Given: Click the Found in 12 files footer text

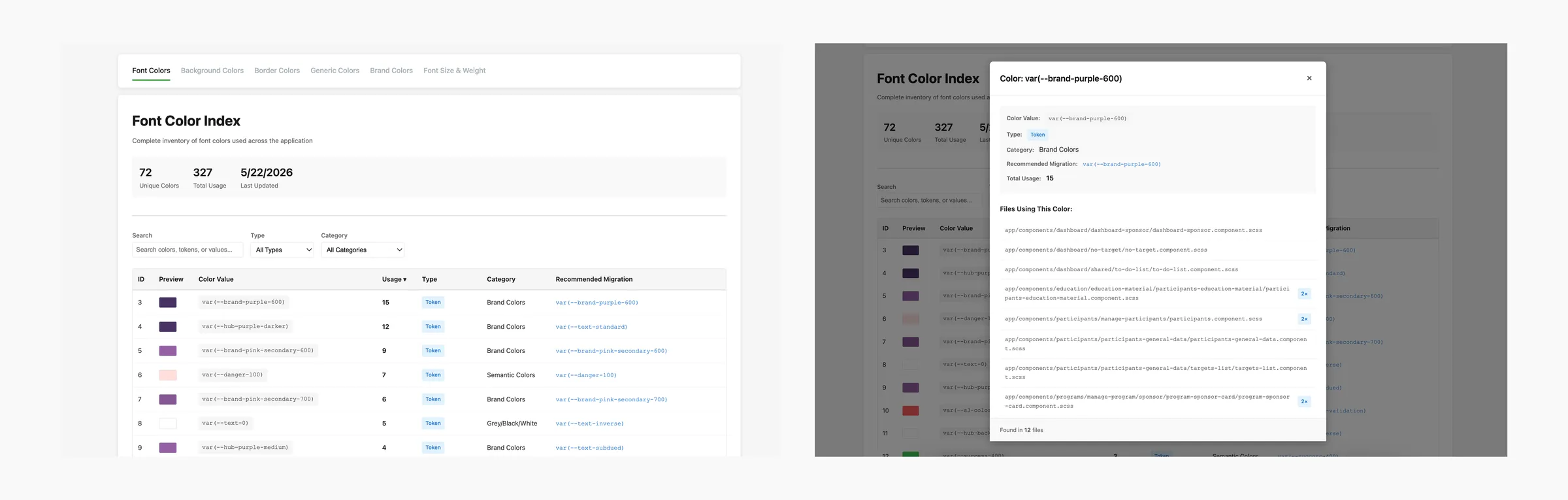Looking at the screenshot, I should point(1021,430).
